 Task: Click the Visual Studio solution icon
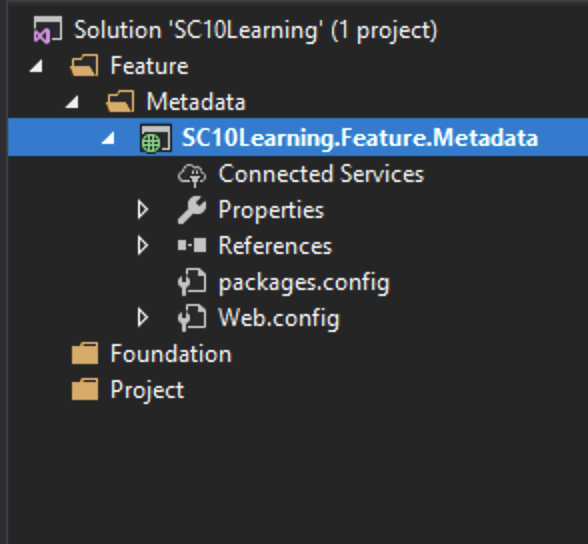click(x=48, y=30)
